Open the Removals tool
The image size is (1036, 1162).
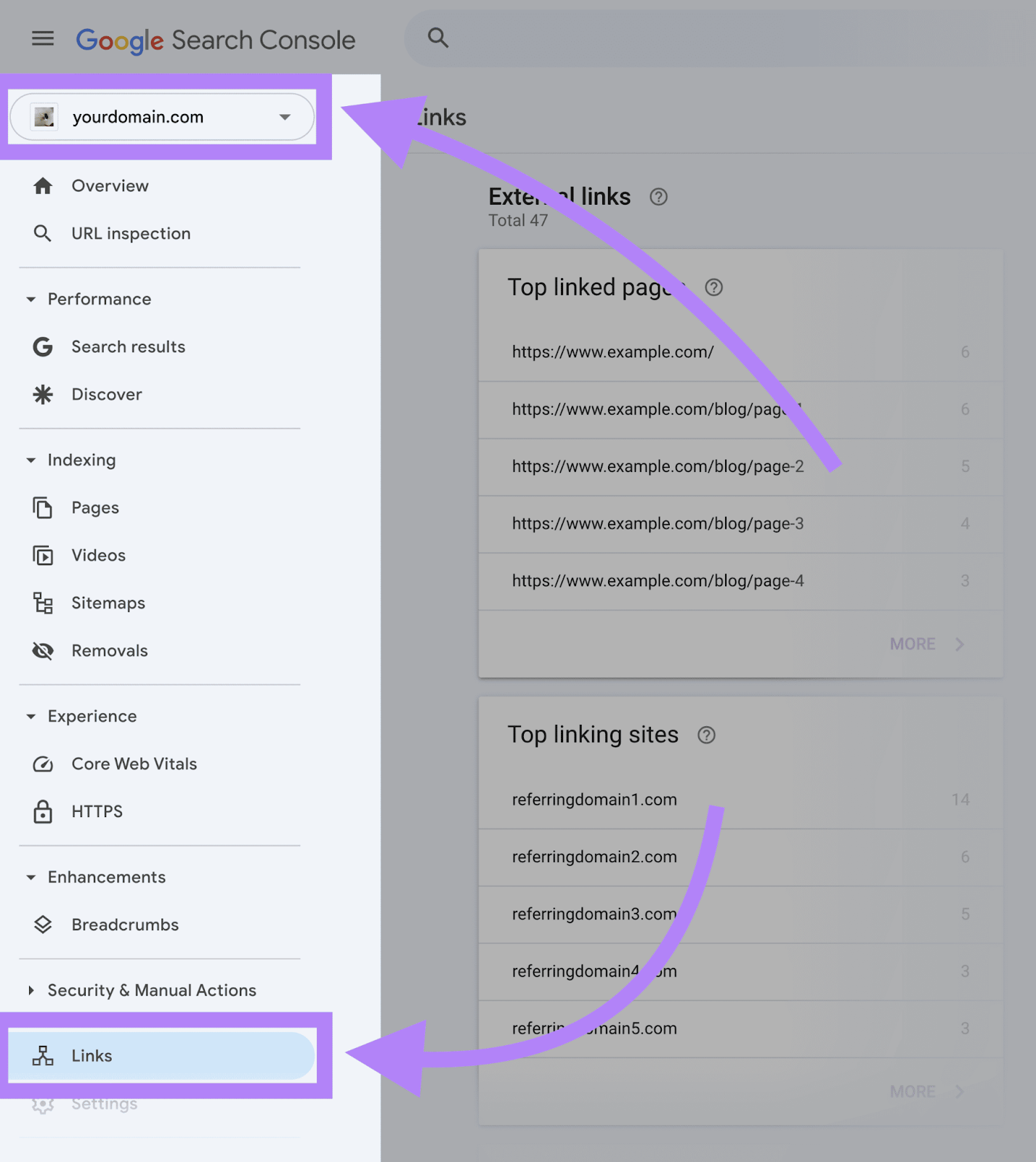[x=109, y=651]
